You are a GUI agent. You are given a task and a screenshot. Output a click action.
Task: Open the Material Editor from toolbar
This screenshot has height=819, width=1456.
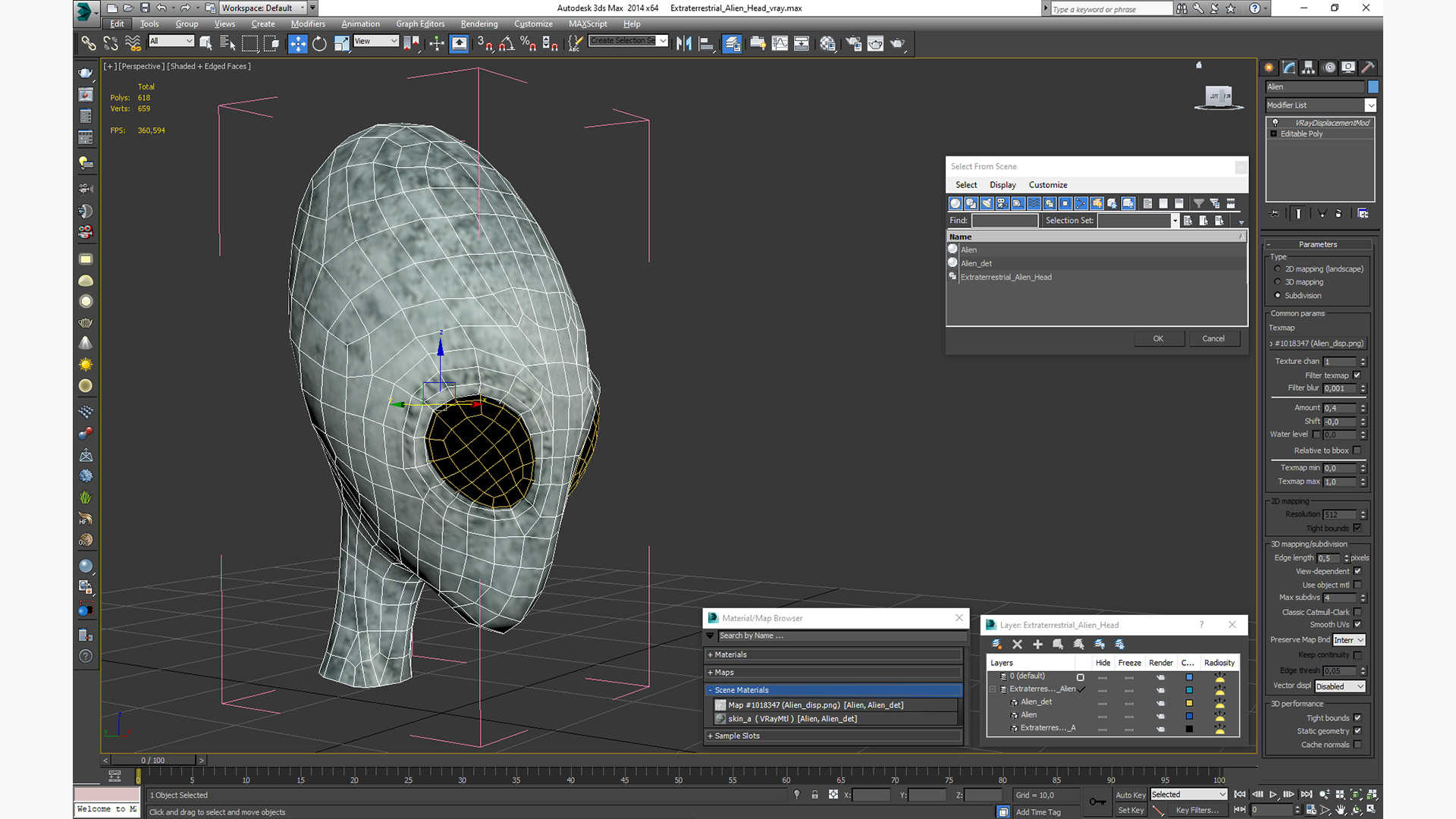tap(827, 44)
